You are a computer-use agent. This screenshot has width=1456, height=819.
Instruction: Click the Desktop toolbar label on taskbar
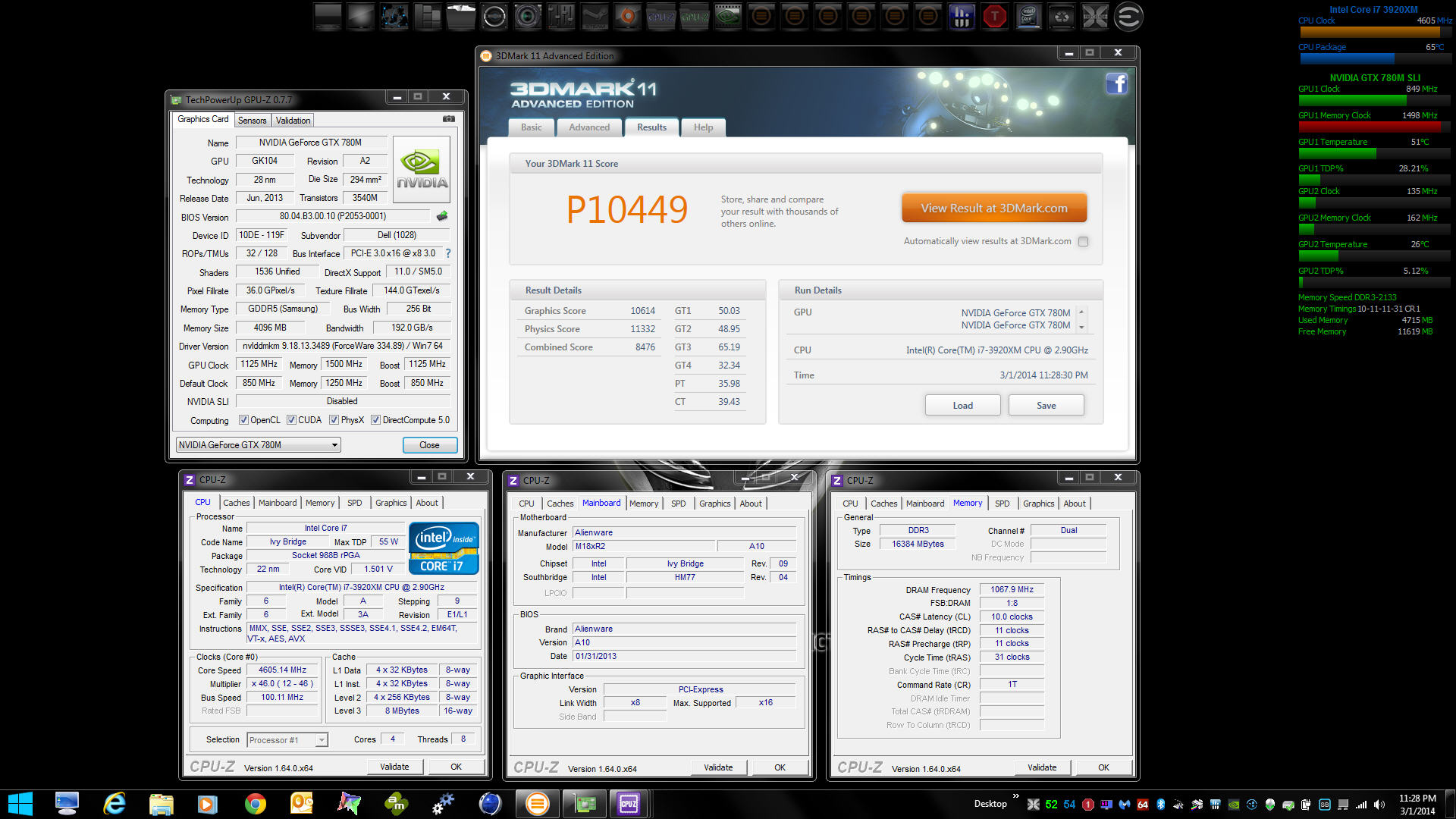990,804
